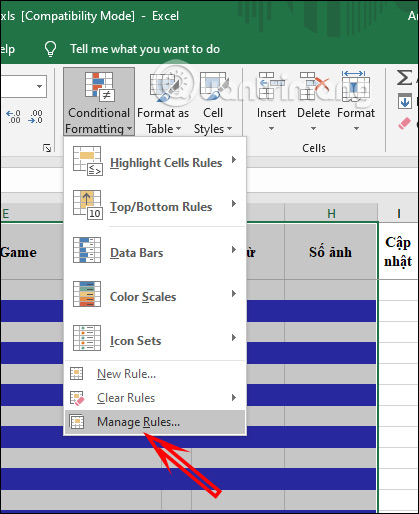This screenshot has width=419, height=514.
Task: Choose New Rule from the menu
Action: tap(155, 374)
